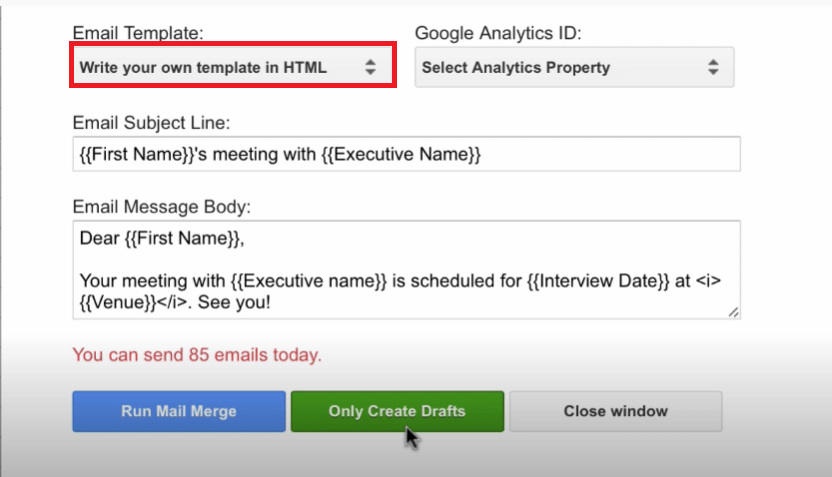Choose Only Create Drafts
Image resolution: width=832 pixels, height=477 pixels.
click(x=397, y=411)
